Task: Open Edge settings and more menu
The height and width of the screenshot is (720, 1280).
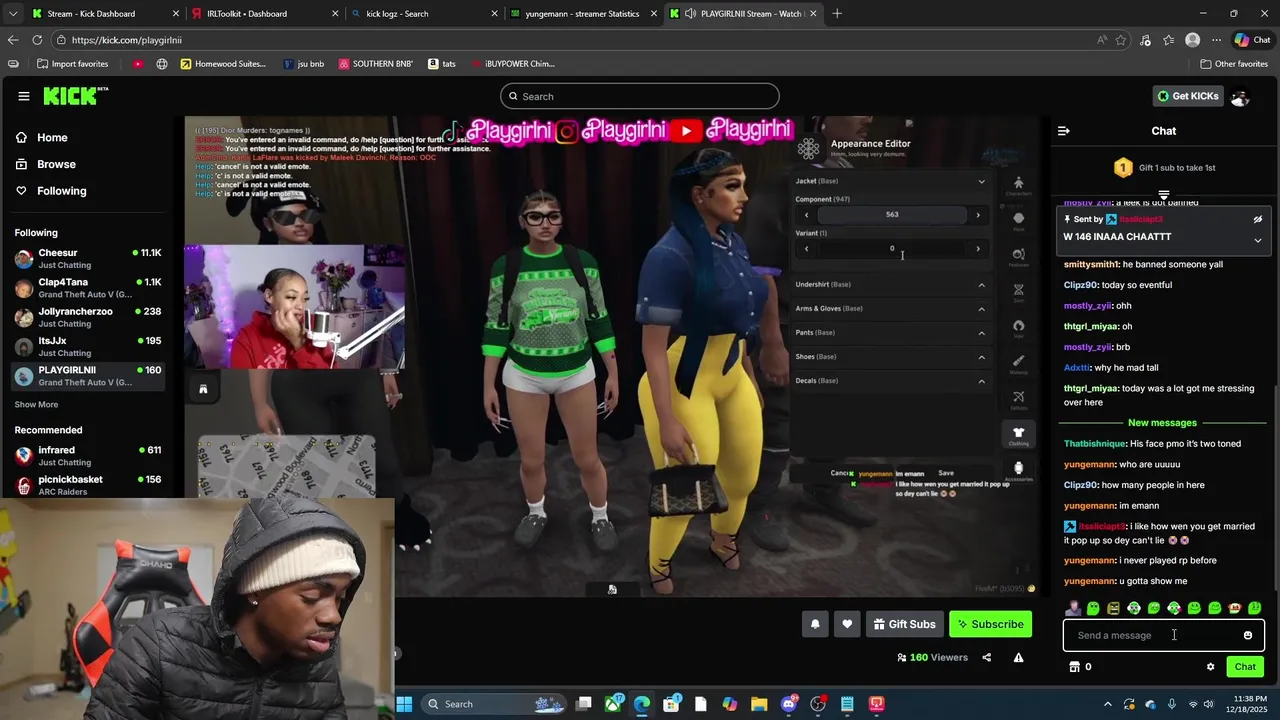Action: coord(1216,40)
